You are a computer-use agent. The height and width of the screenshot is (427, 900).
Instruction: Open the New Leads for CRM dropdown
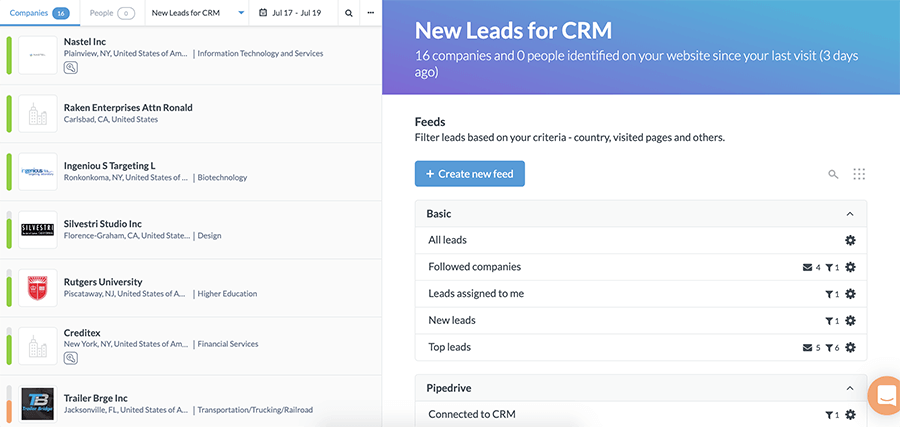coord(197,13)
